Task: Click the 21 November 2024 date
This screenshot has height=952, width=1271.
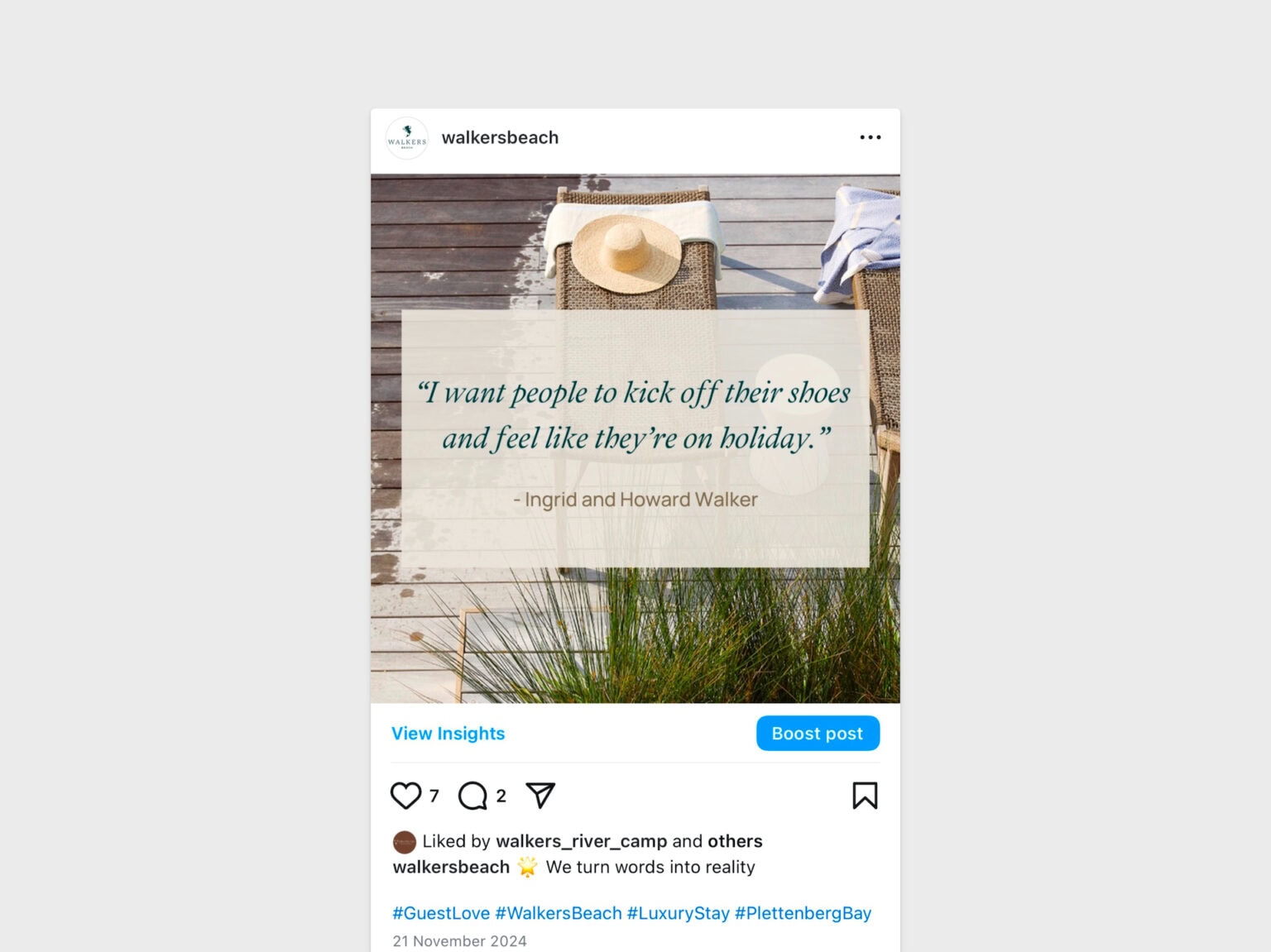Action: click(x=459, y=941)
